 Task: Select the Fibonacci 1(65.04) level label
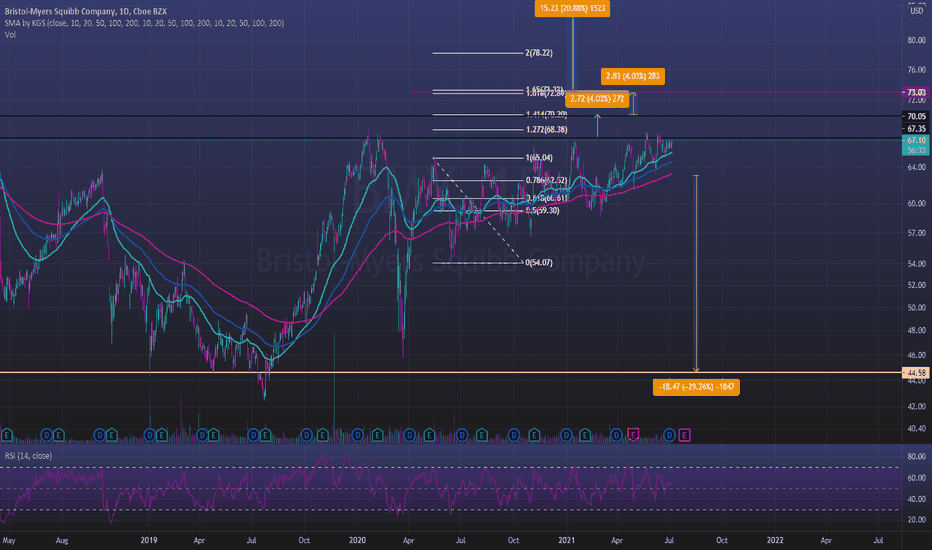[x=539, y=158]
